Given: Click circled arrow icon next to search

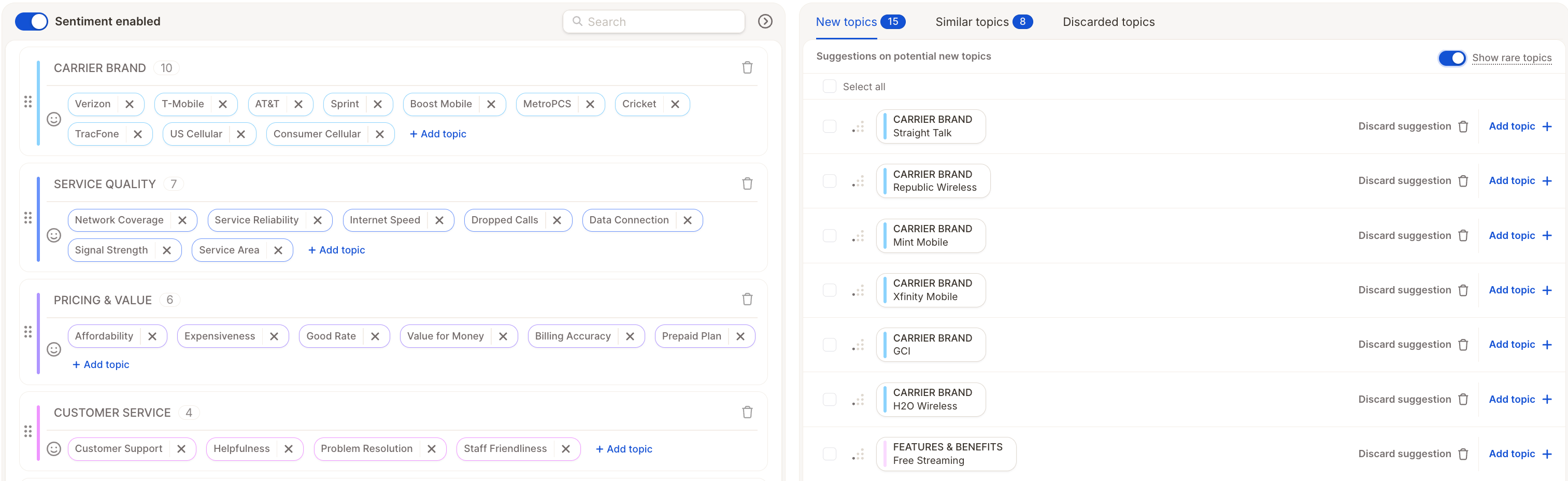Looking at the screenshot, I should [x=765, y=21].
